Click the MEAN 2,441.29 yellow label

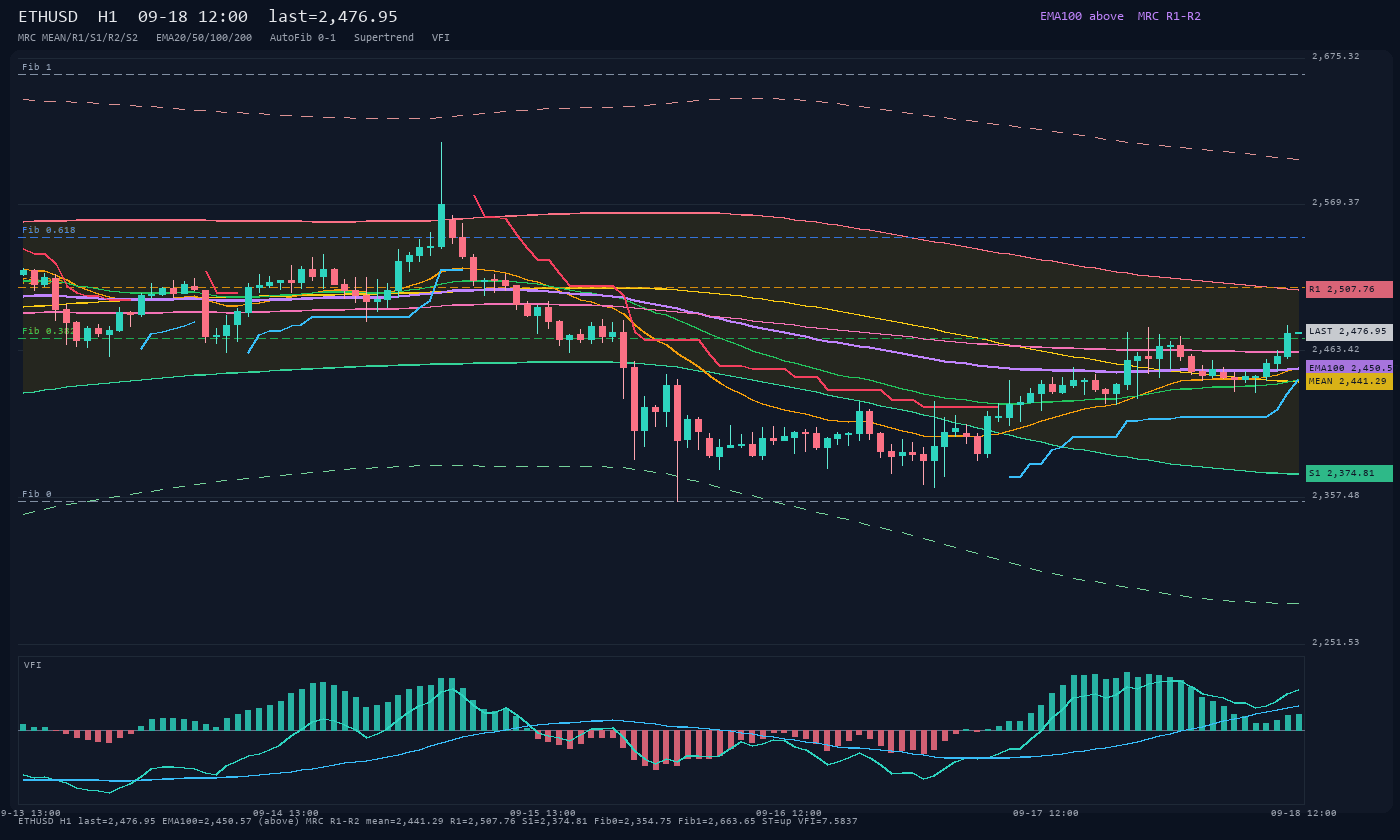click(1349, 381)
